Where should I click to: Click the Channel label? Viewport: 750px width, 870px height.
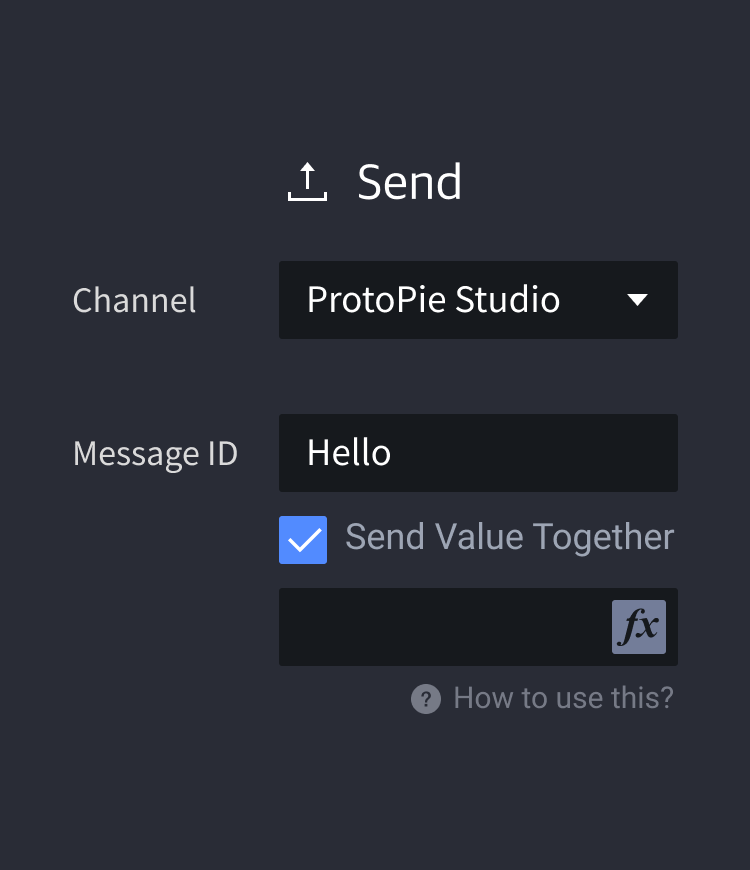tap(134, 300)
